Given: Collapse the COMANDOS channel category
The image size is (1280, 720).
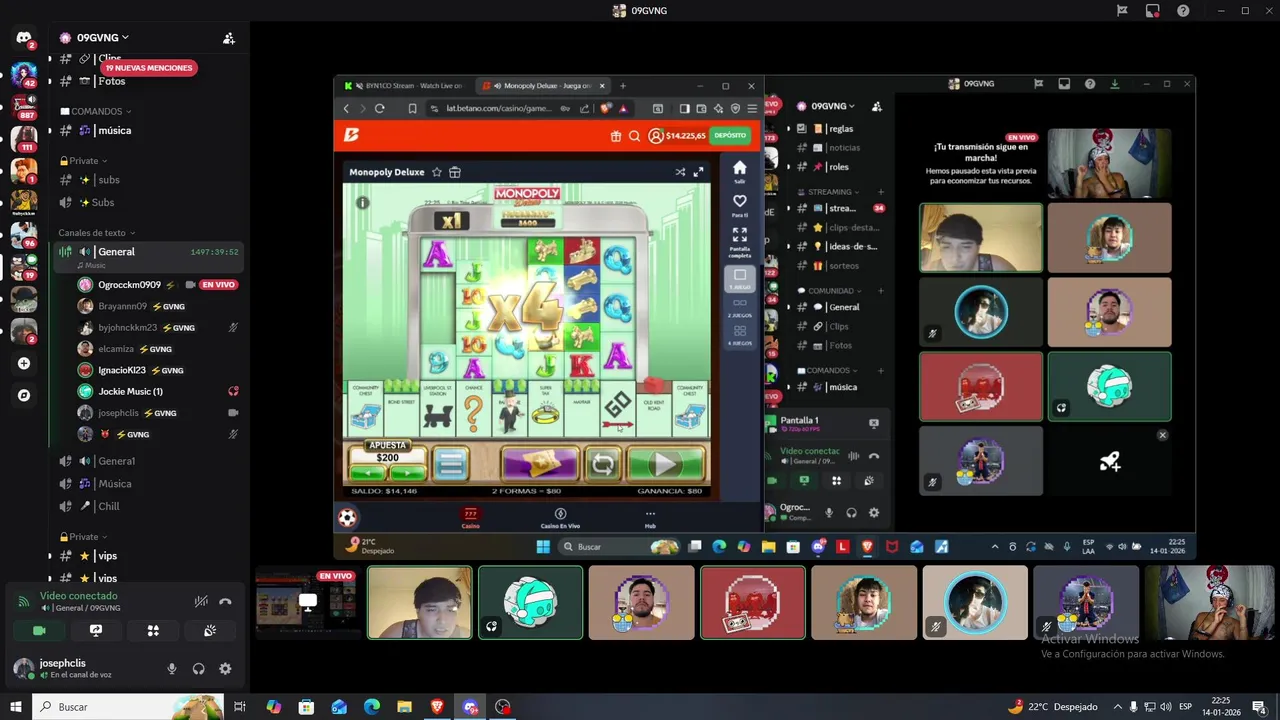Looking at the screenshot, I should [96, 111].
